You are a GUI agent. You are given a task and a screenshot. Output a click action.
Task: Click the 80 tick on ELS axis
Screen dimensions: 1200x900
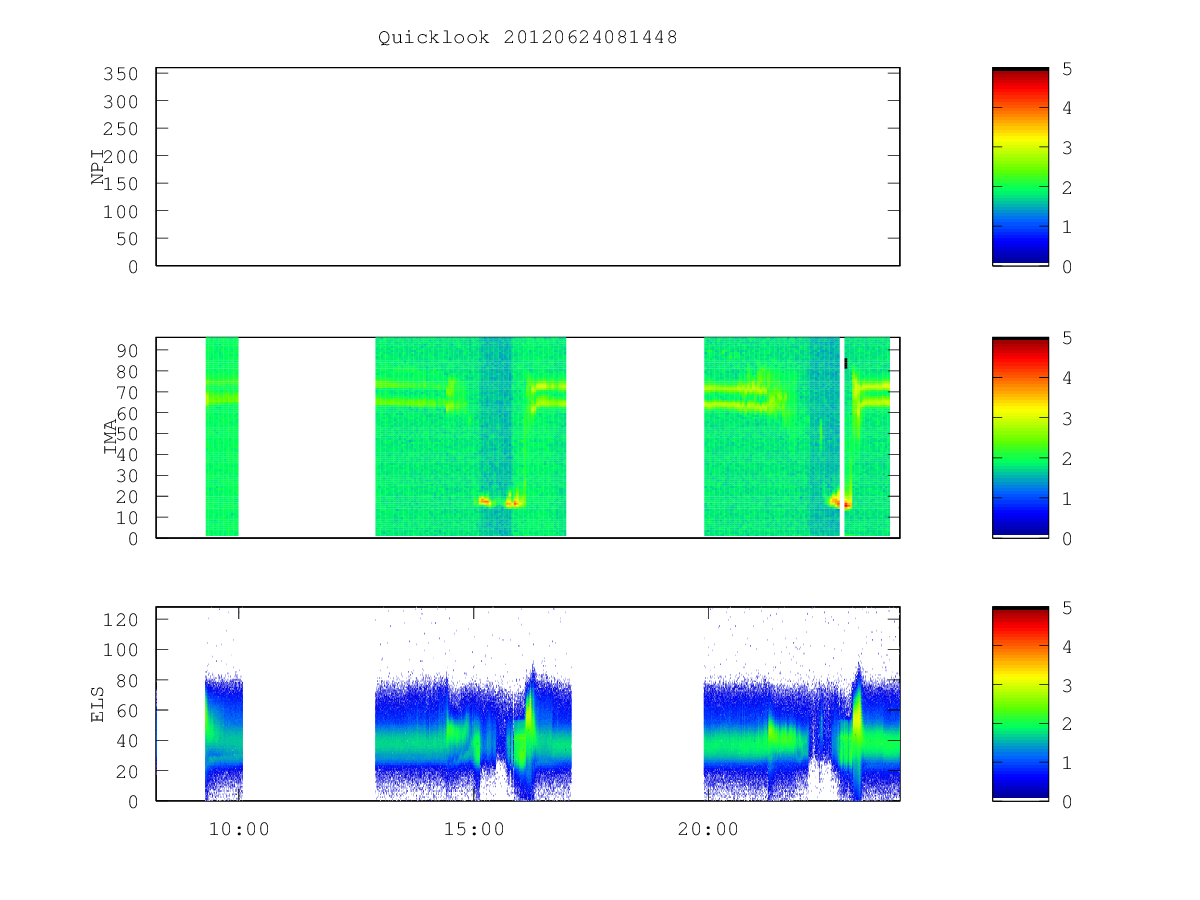pos(128,680)
